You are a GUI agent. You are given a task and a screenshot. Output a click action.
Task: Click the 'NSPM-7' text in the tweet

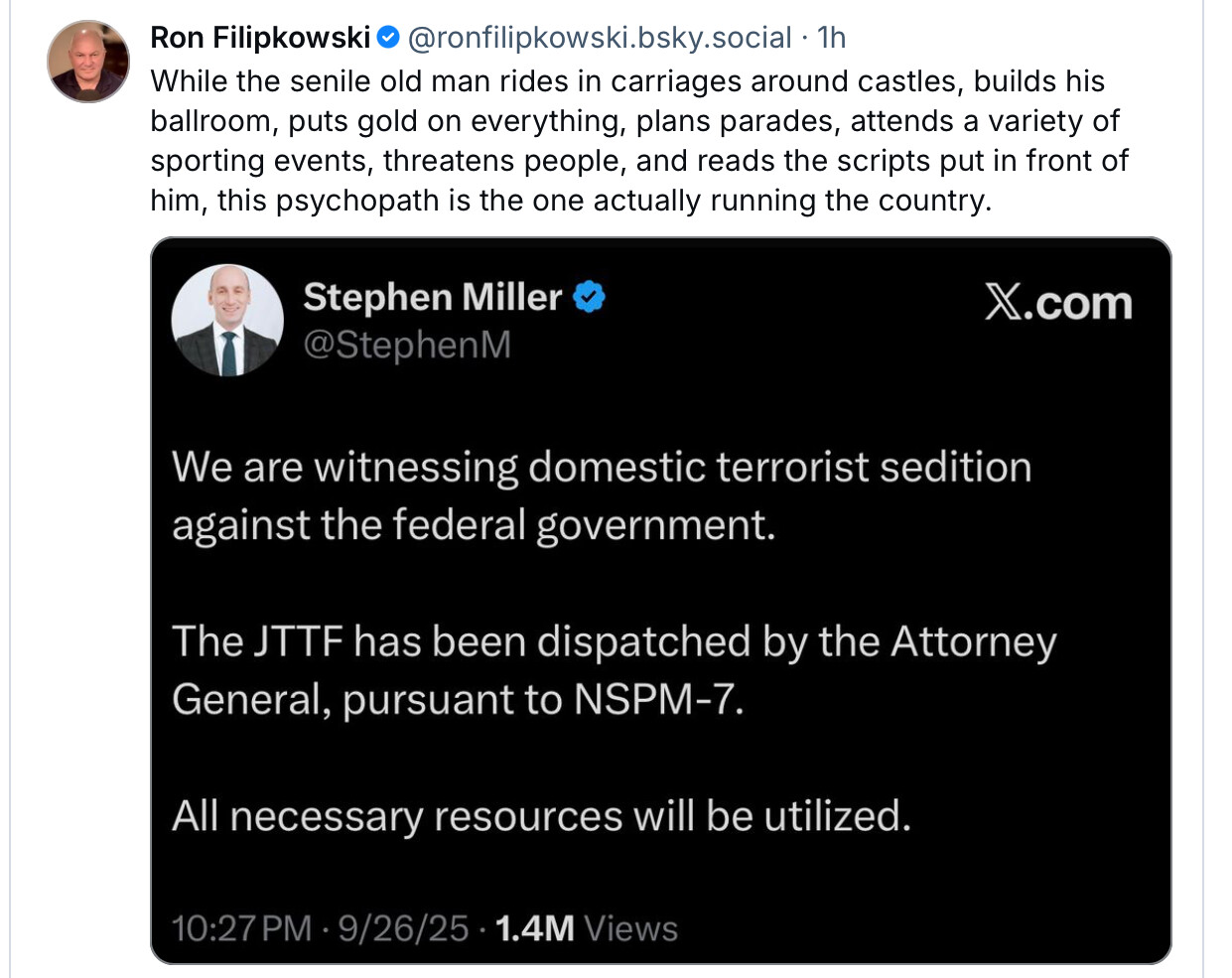point(657,699)
